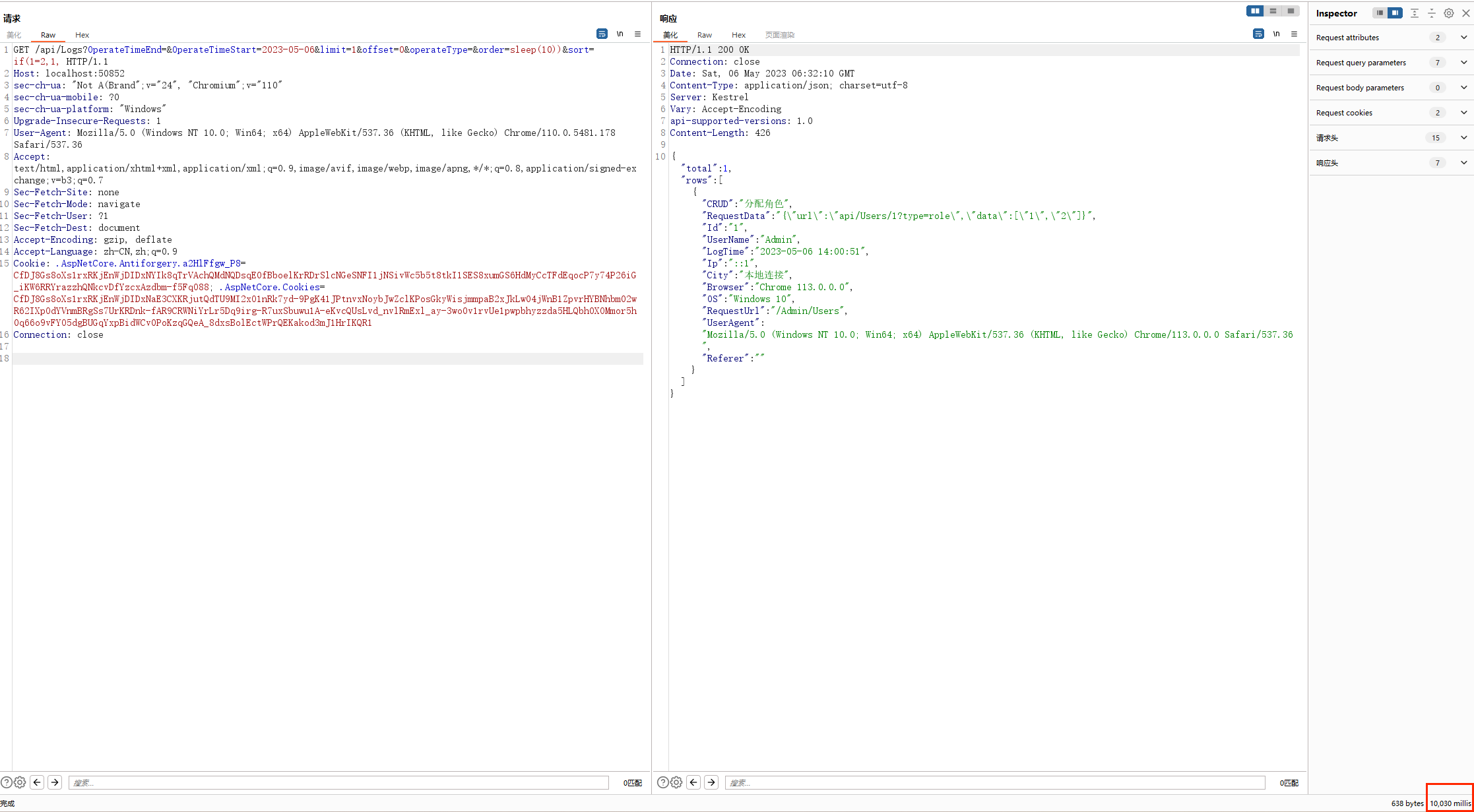The height and width of the screenshot is (812, 1474).
Task: Open the request search help icon
Action: (7, 782)
